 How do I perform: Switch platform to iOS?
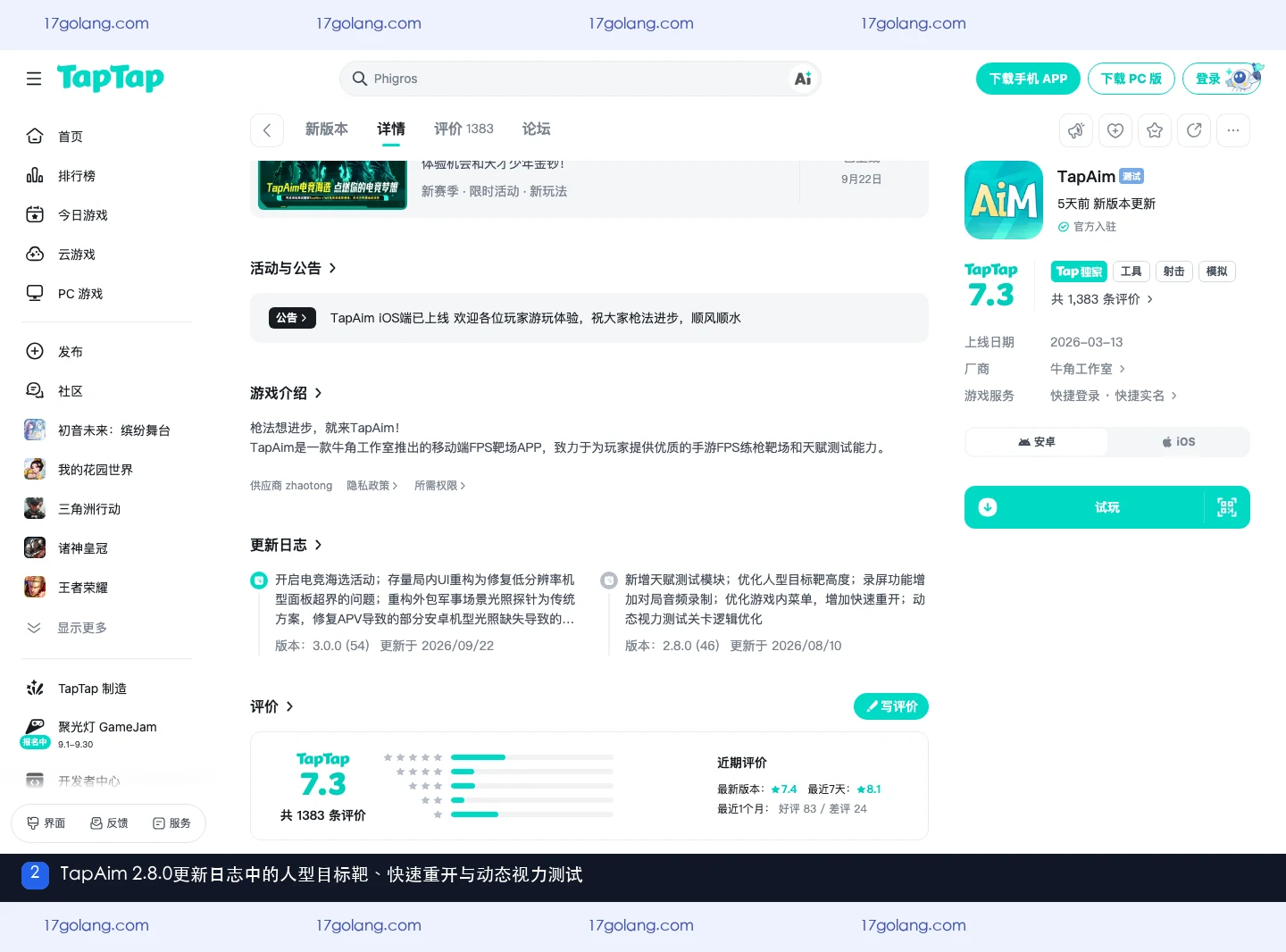tap(1178, 442)
